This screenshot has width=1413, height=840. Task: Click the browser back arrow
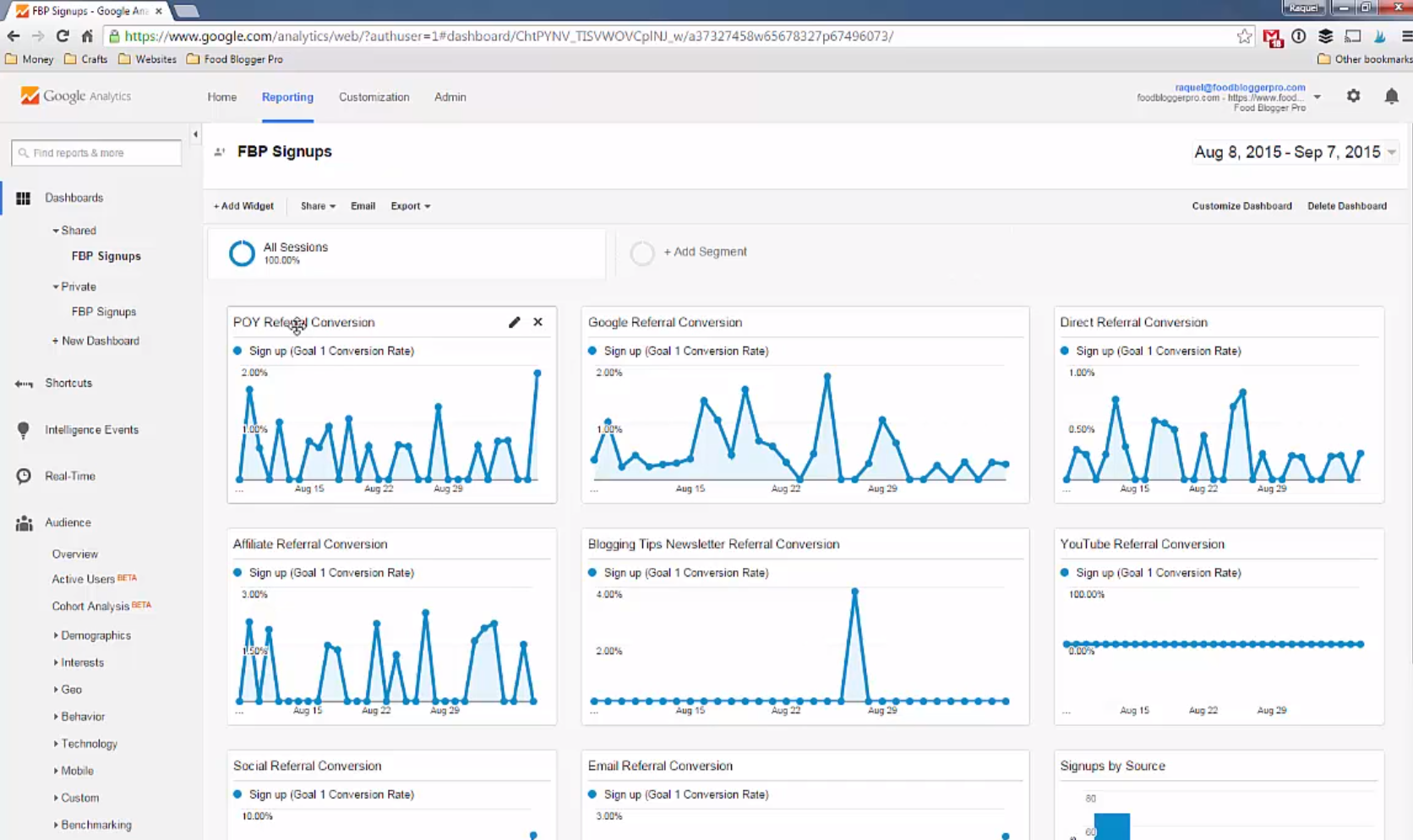(13, 36)
